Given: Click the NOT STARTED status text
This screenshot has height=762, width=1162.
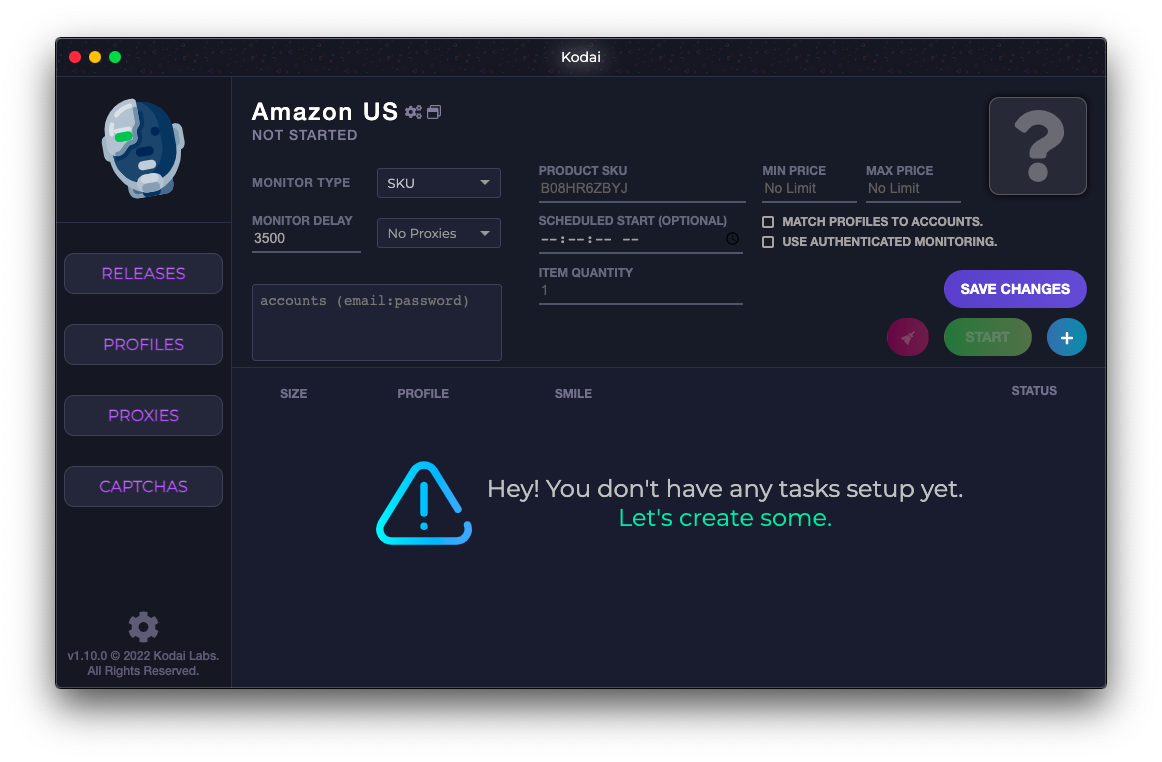Looking at the screenshot, I should [x=305, y=135].
